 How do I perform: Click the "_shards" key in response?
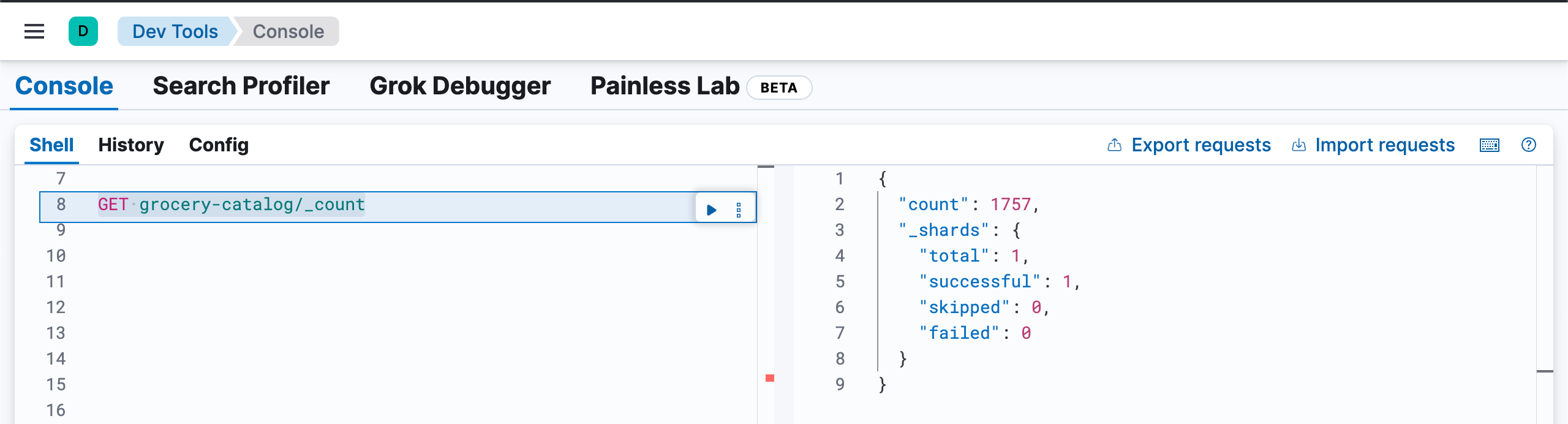click(944, 230)
